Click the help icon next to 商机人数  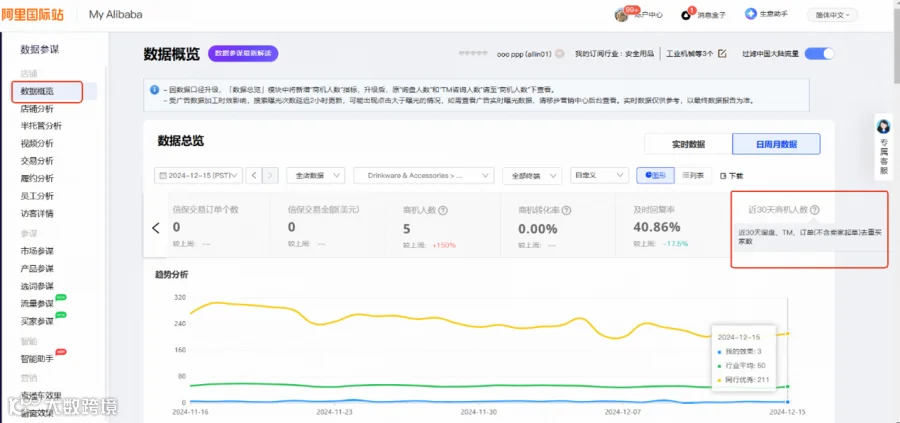[x=443, y=211]
